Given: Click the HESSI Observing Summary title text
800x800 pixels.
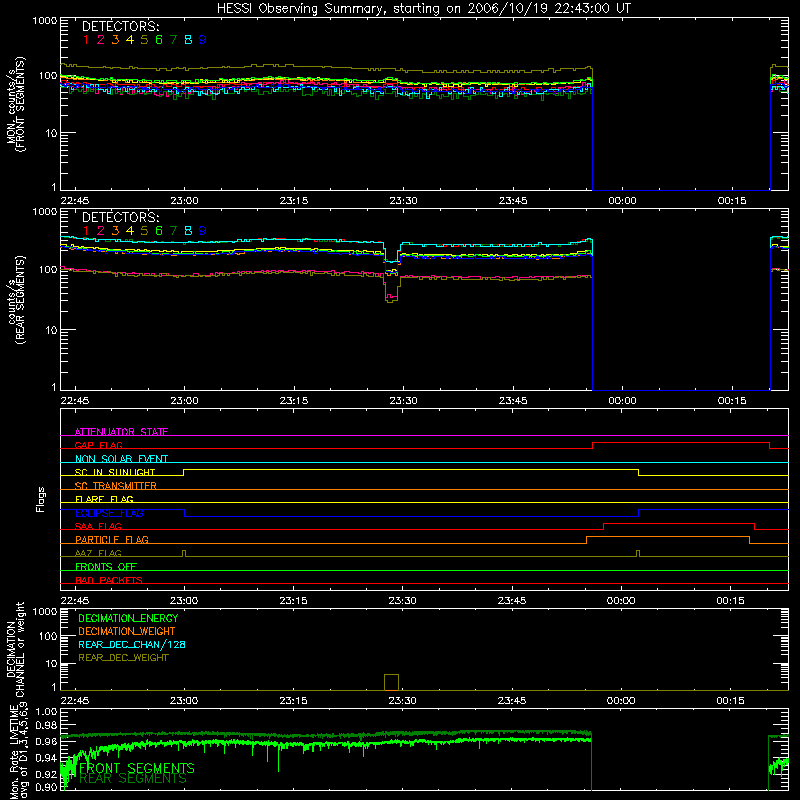Looking at the screenshot, I should click(423, 8).
